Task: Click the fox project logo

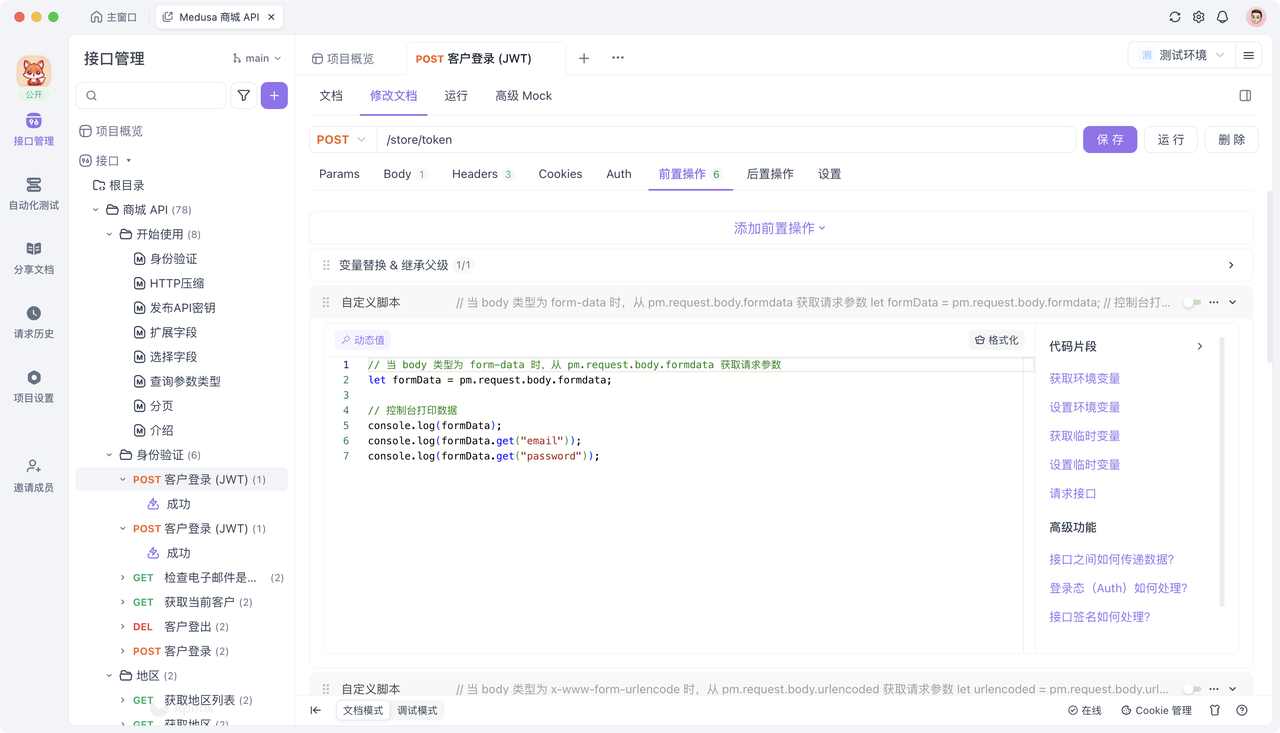Action: click(x=34, y=71)
